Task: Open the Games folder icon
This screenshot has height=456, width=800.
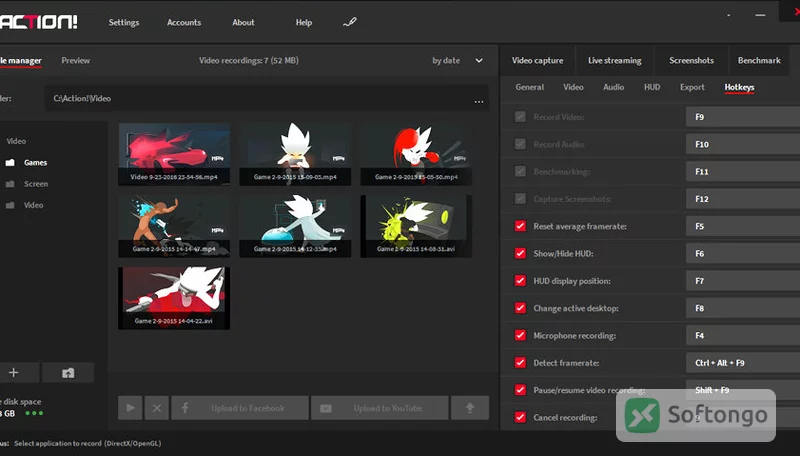Action: (x=10, y=163)
